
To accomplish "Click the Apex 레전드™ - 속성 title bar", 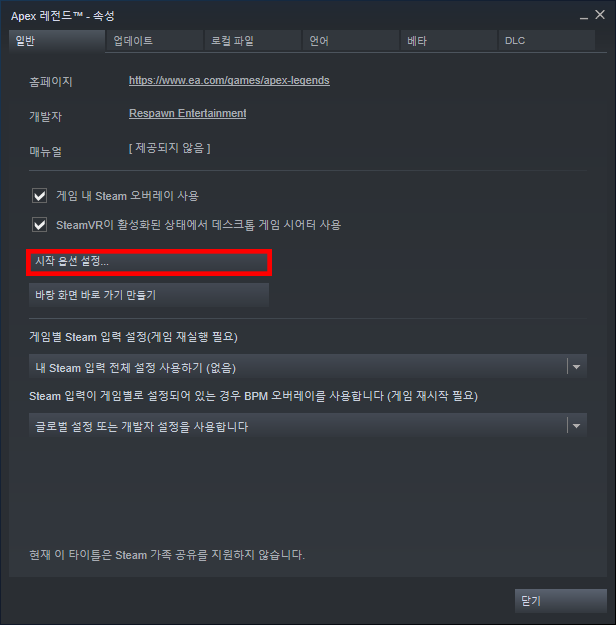I will [63, 16].
